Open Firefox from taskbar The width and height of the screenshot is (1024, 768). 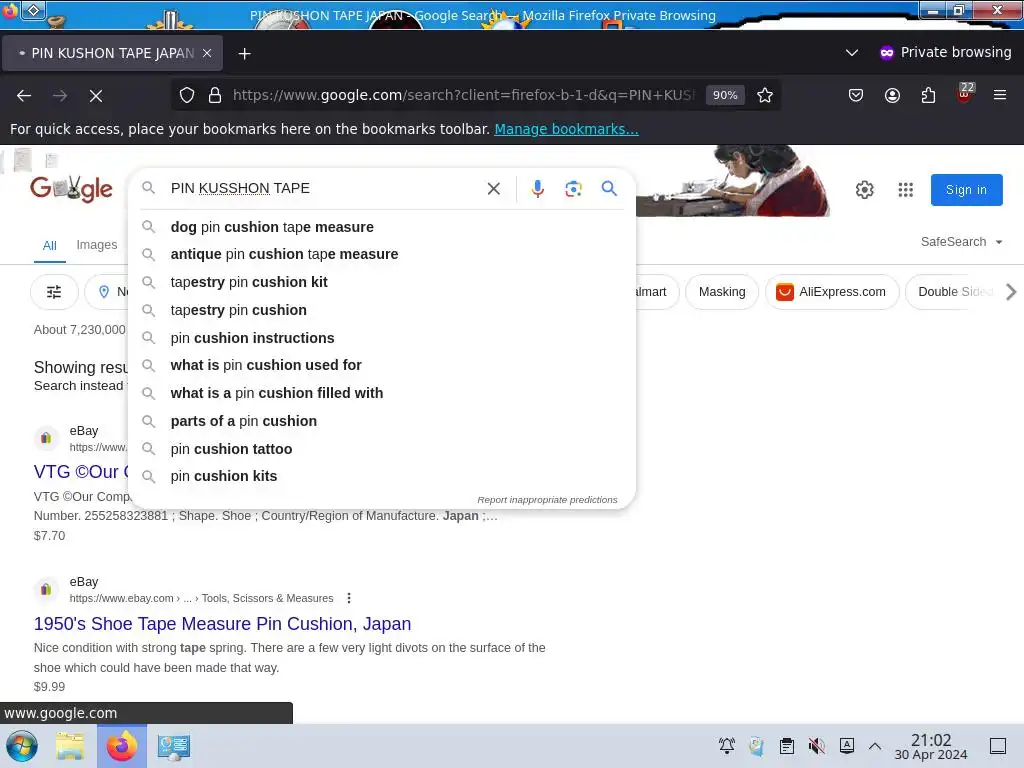(x=122, y=746)
